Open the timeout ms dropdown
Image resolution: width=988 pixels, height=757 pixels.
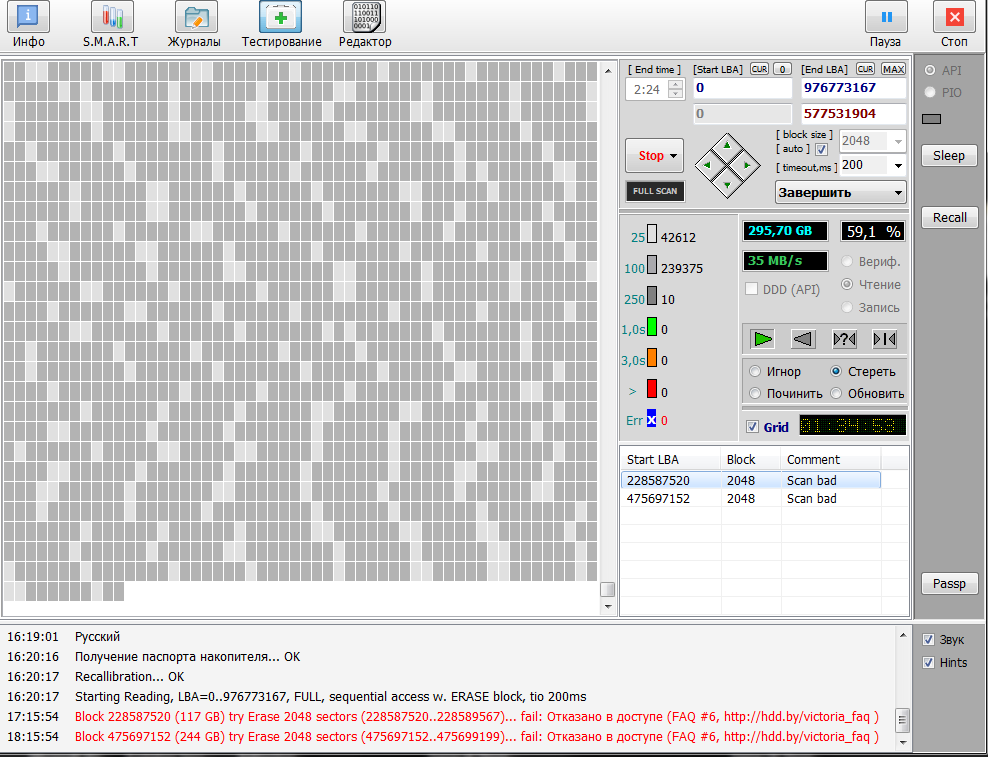click(897, 166)
